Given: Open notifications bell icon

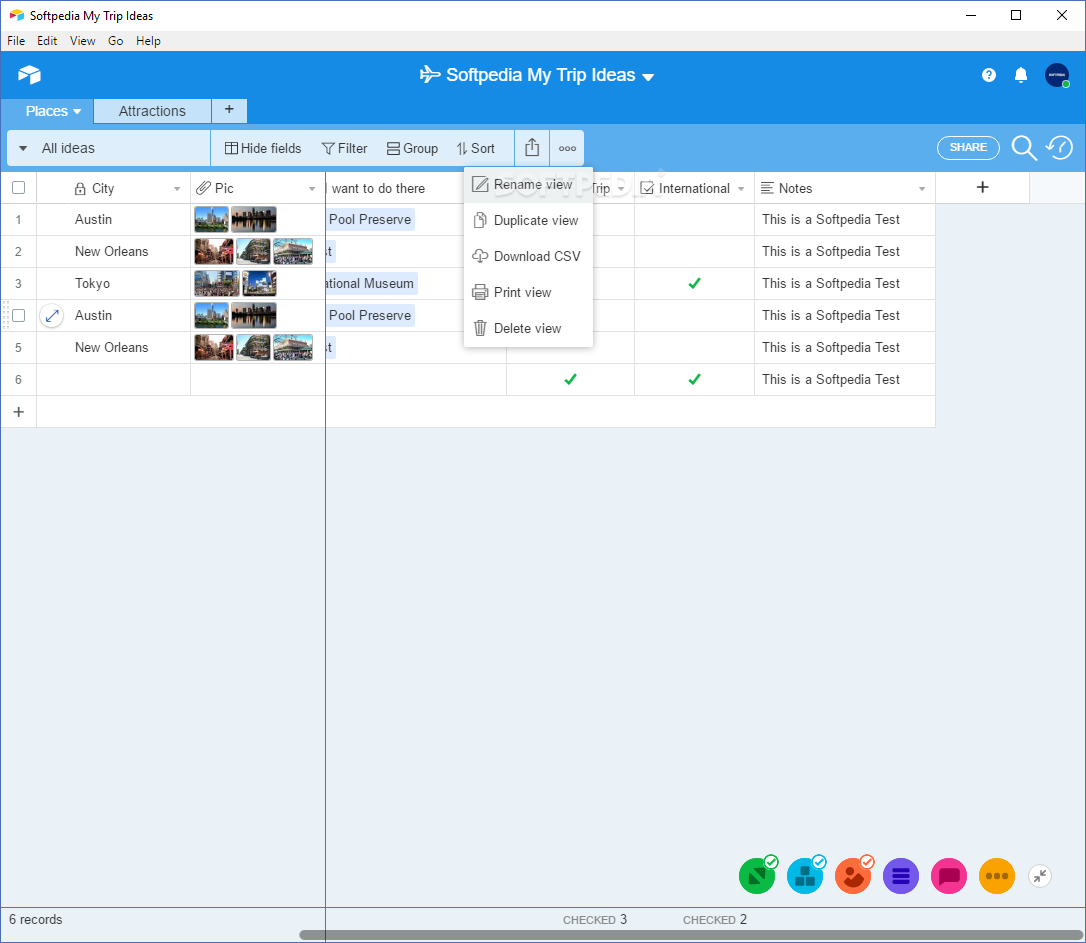Looking at the screenshot, I should pyautogui.click(x=1020, y=75).
